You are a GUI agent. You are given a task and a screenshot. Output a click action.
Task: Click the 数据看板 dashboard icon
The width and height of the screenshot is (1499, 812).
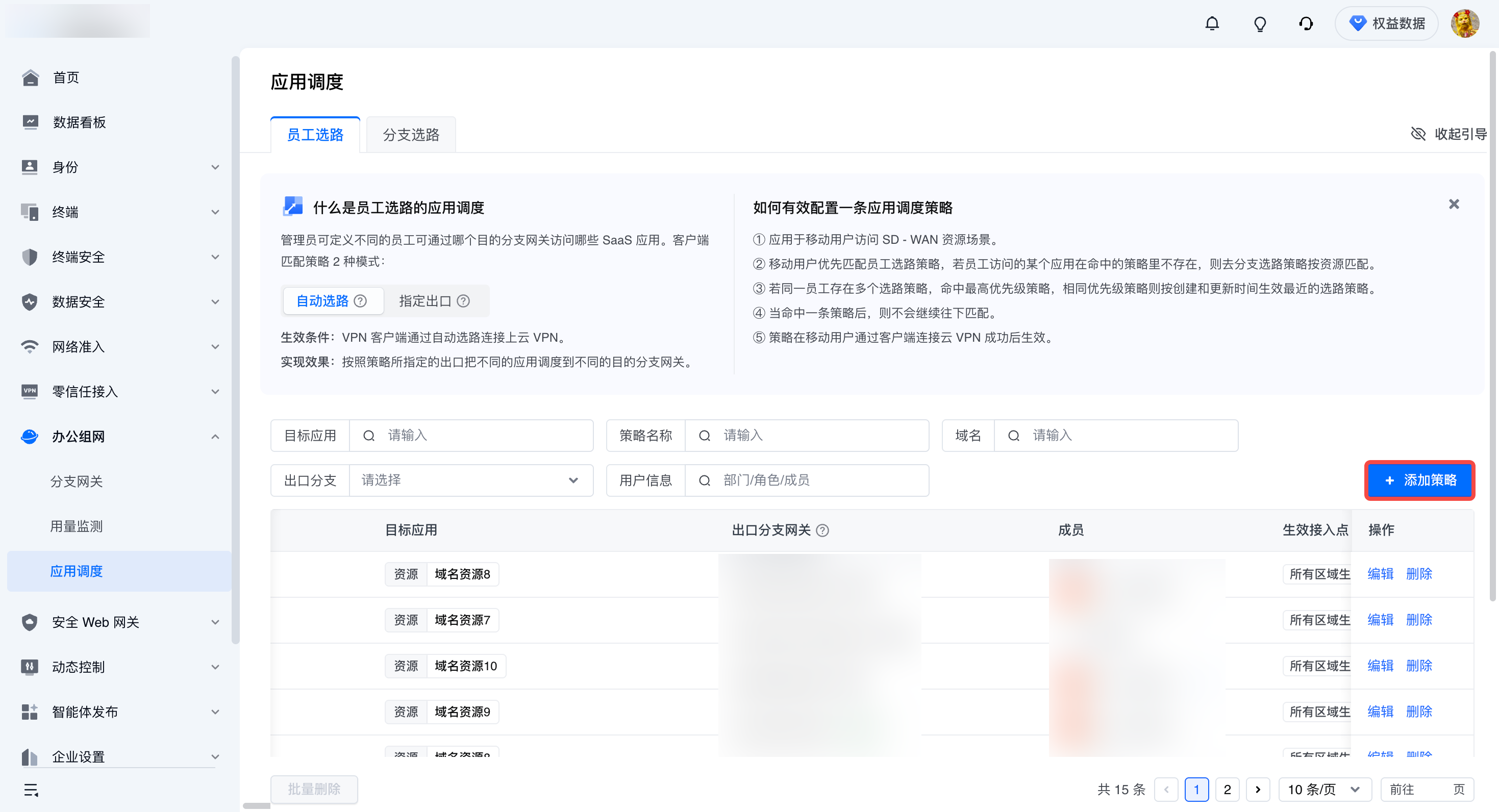point(30,122)
